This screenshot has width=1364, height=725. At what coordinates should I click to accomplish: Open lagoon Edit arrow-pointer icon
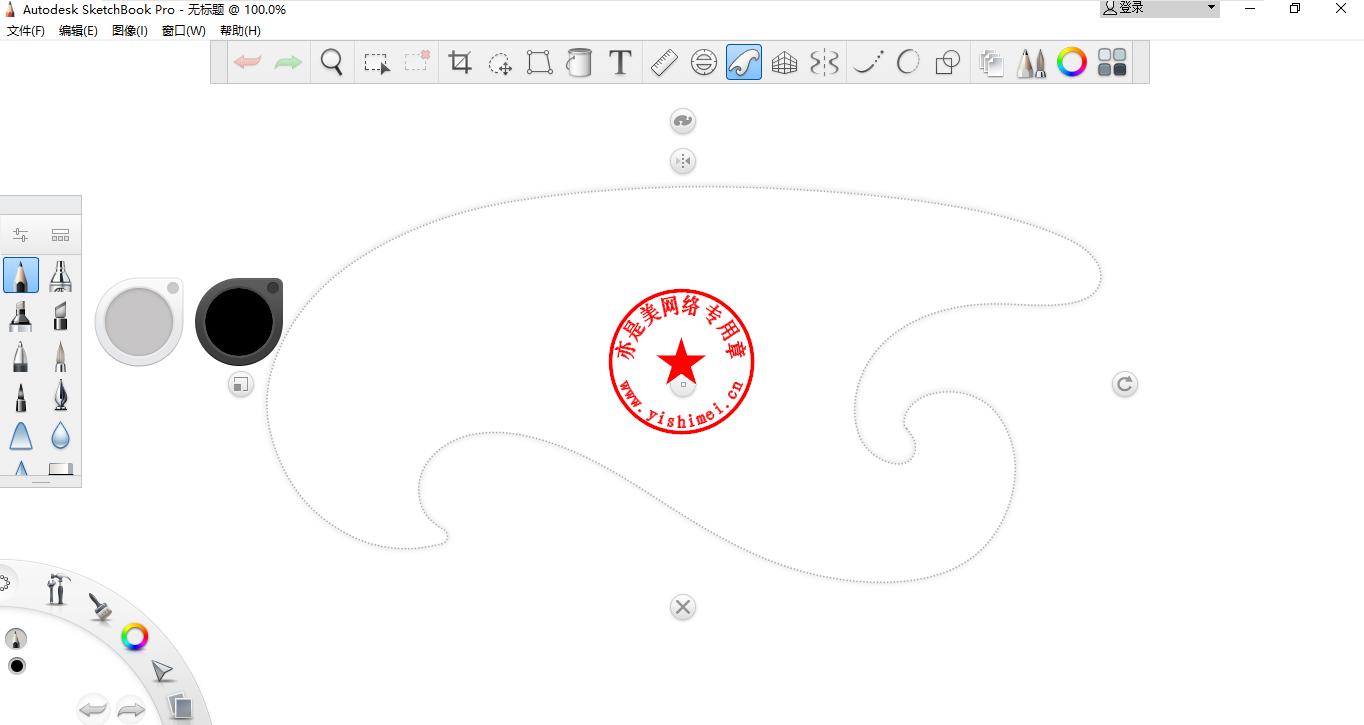162,671
